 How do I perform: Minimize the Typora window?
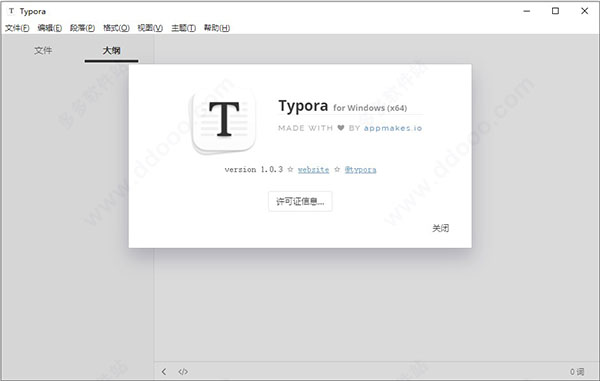click(x=527, y=11)
